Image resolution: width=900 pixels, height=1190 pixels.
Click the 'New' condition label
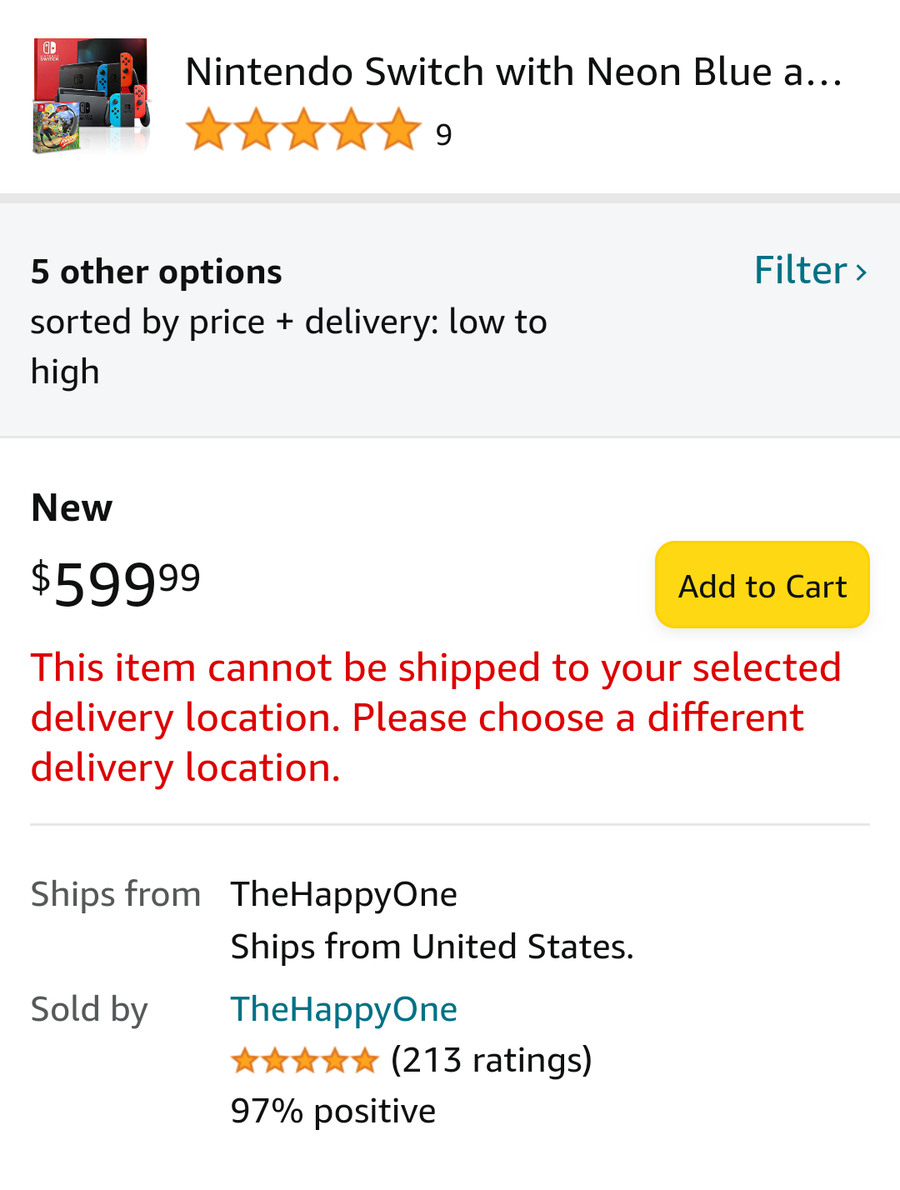point(71,508)
